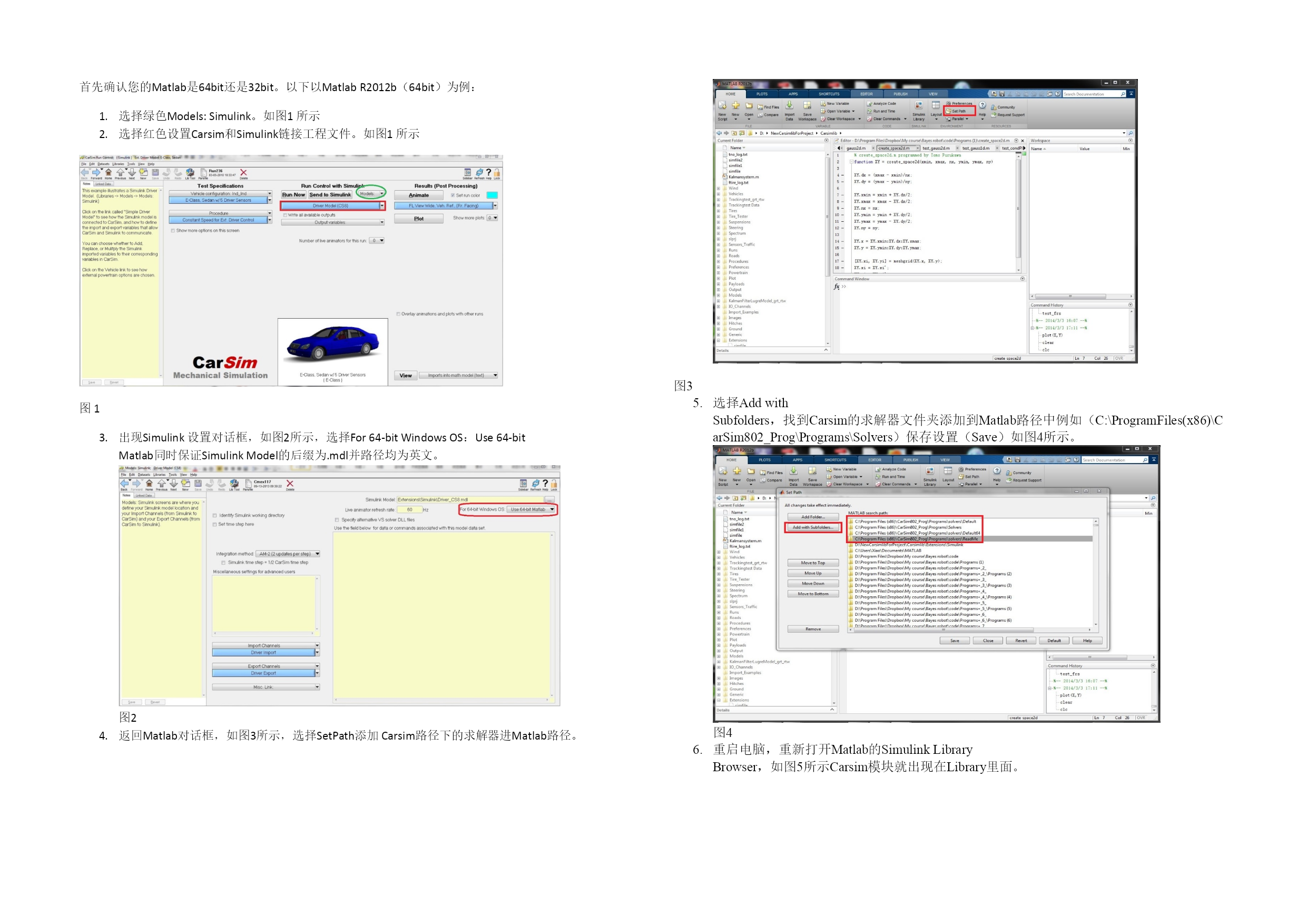This screenshot has width=1307, height=924.
Task: Toggle 'Set run color' checkbox in CarSim
Action: tap(453, 195)
